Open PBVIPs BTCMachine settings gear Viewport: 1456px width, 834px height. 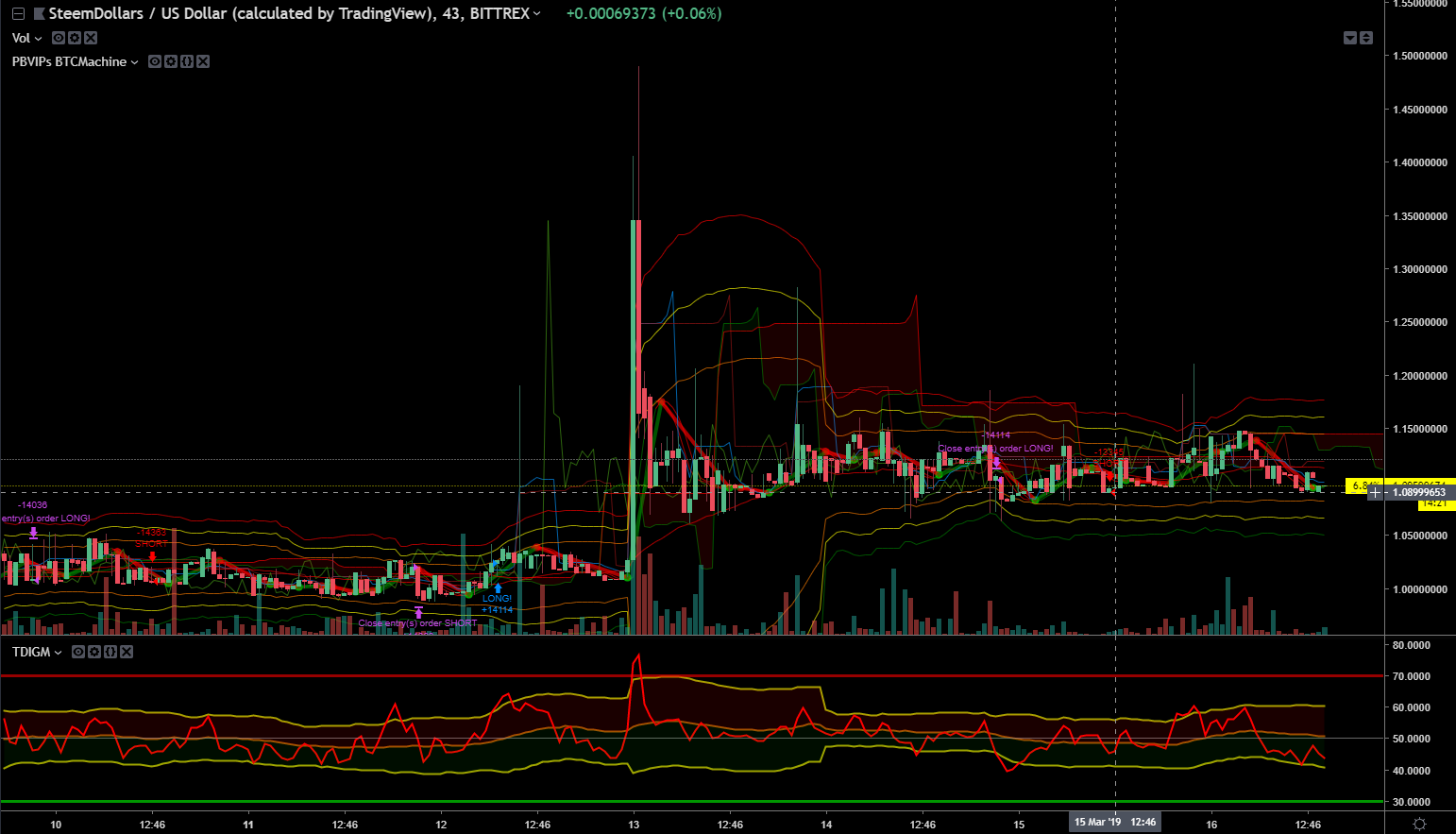[171, 61]
